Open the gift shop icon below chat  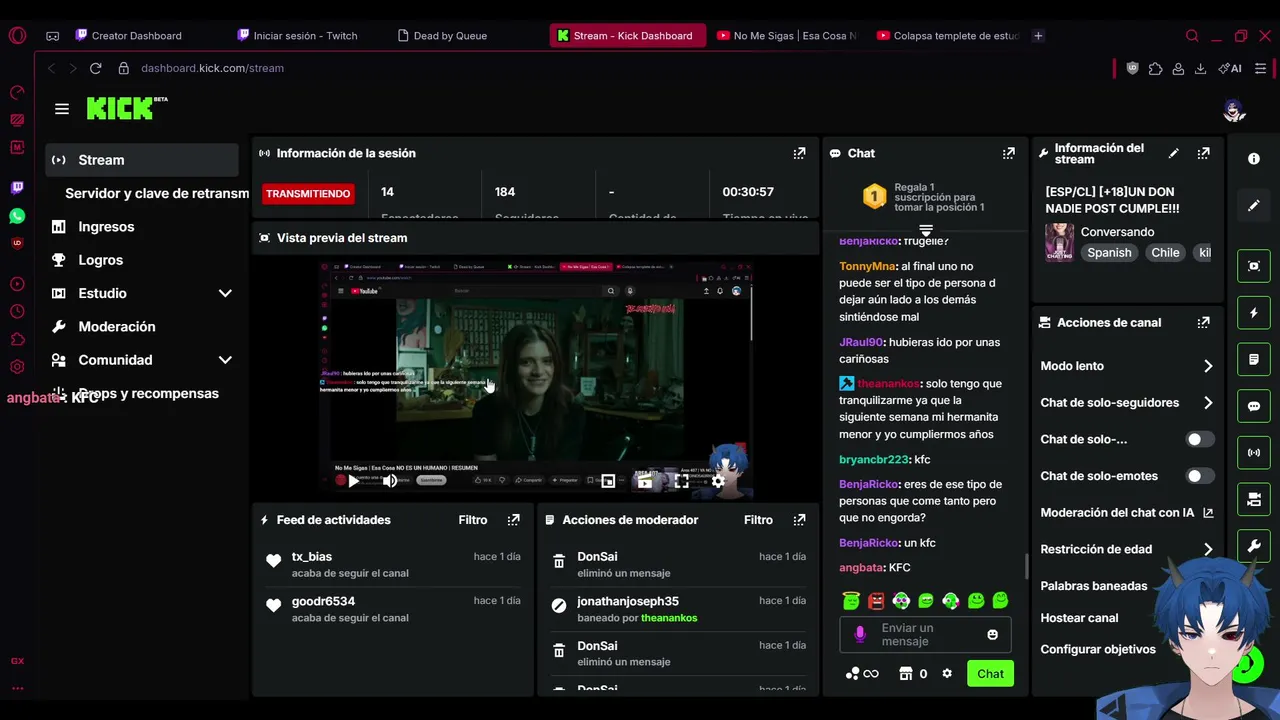pyautogui.click(x=906, y=673)
